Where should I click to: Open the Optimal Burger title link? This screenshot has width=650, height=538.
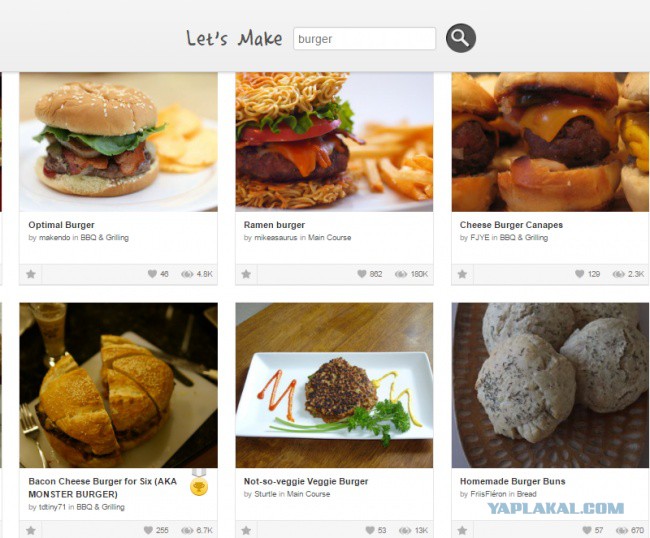61,225
